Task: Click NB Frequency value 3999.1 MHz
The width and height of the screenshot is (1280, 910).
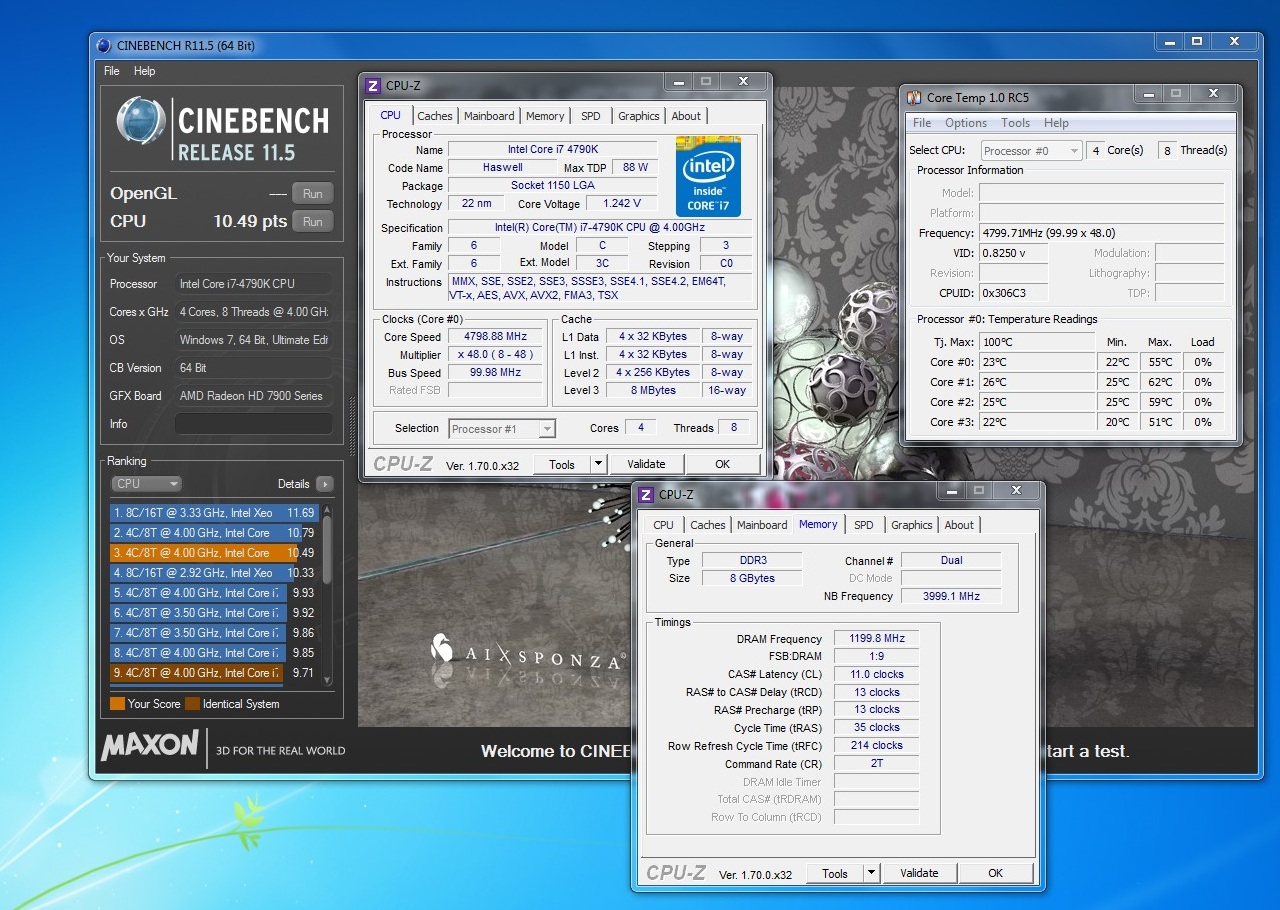Action: tap(951, 596)
